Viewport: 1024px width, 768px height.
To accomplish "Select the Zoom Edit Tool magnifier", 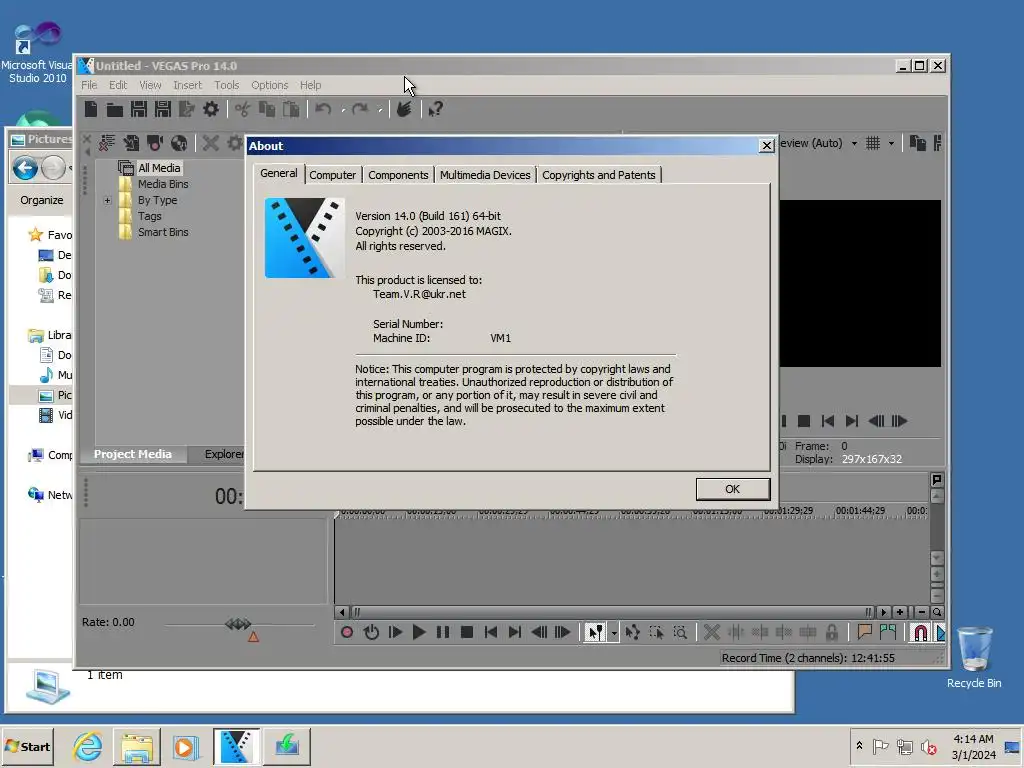I will [680, 632].
